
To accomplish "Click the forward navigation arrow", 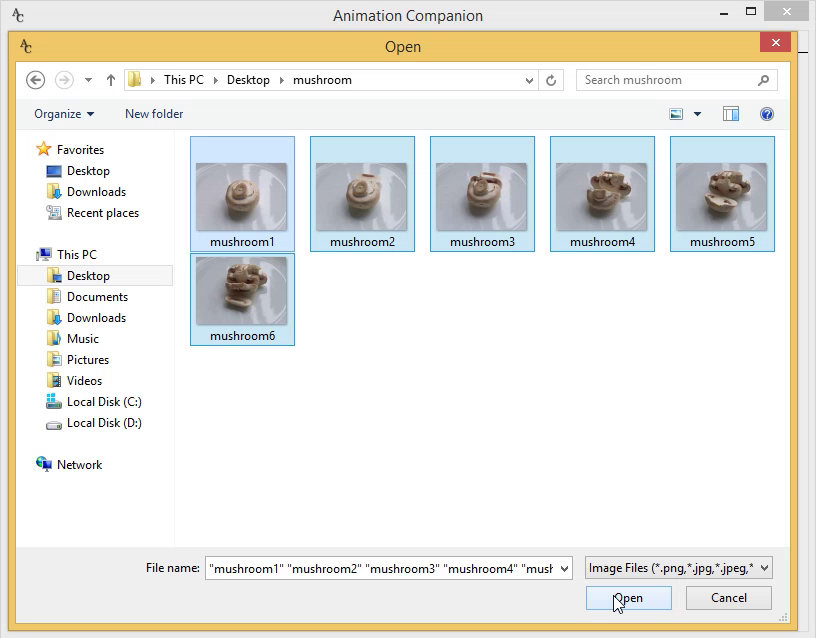I will 64,80.
